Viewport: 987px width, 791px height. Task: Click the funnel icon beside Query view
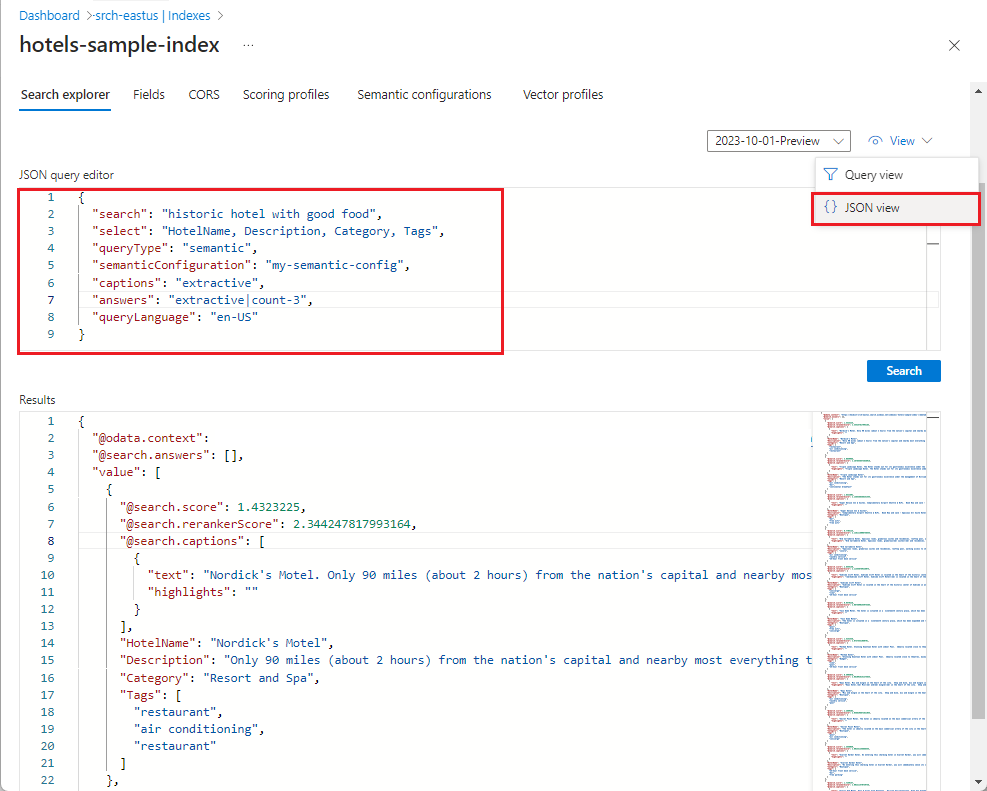[832, 174]
